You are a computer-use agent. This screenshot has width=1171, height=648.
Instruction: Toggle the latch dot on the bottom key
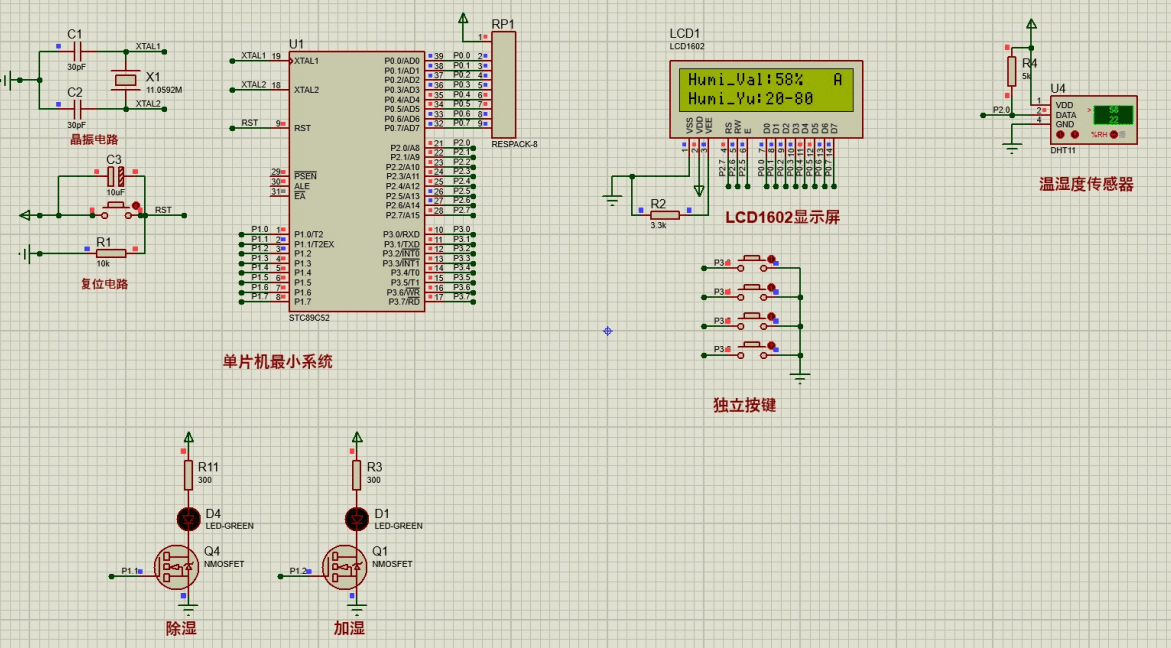click(771, 343)
